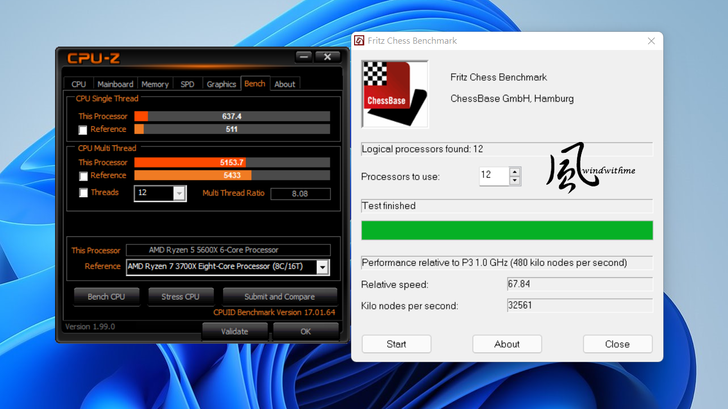Open the Mainboard tab

(115, 84)
